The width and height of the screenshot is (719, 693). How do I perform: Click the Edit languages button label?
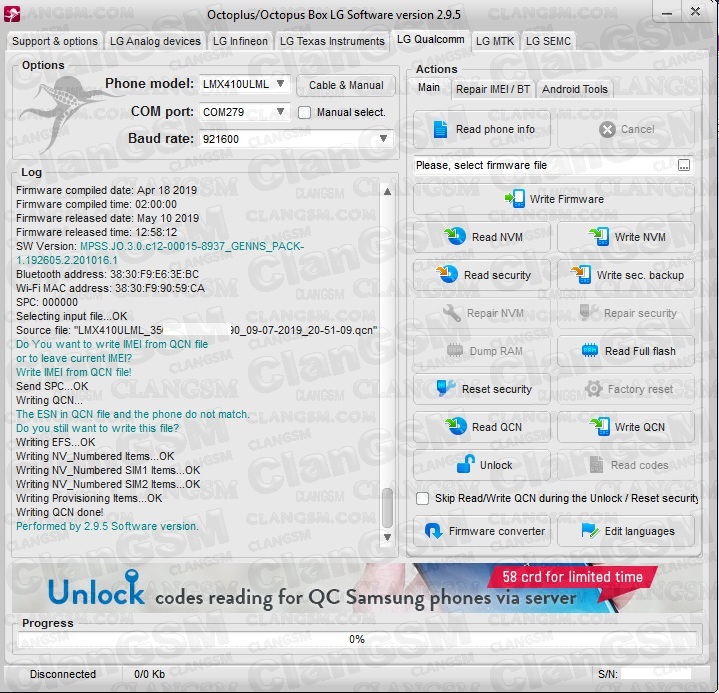click(640, 531)
